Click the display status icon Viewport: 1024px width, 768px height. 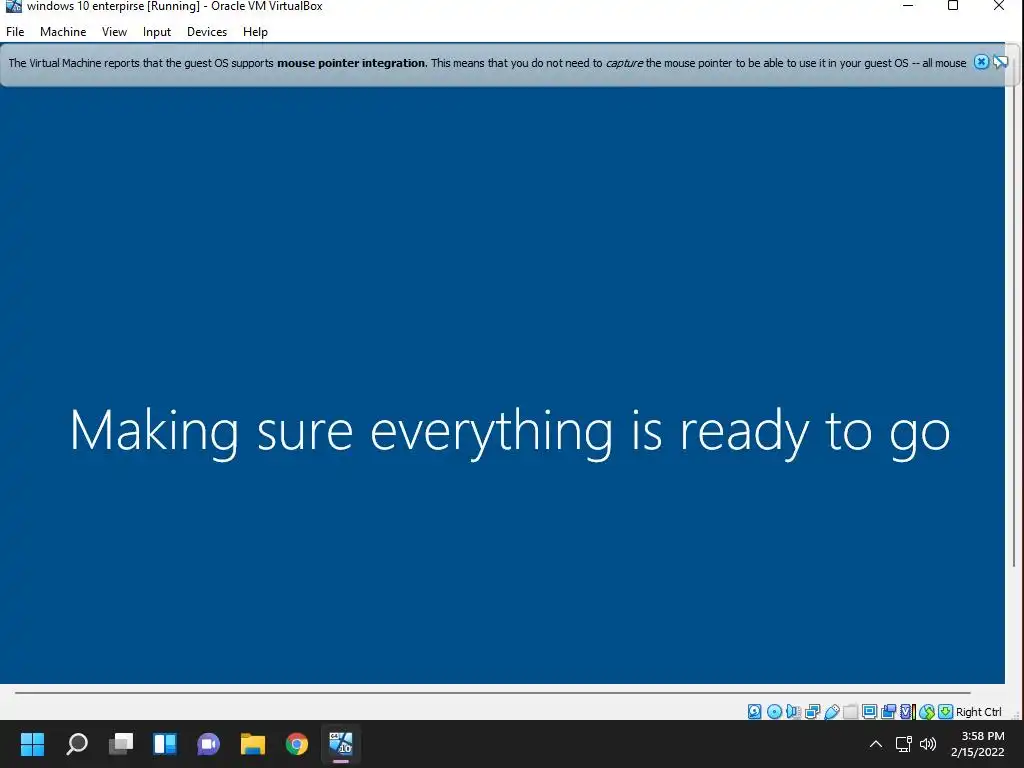869,711
